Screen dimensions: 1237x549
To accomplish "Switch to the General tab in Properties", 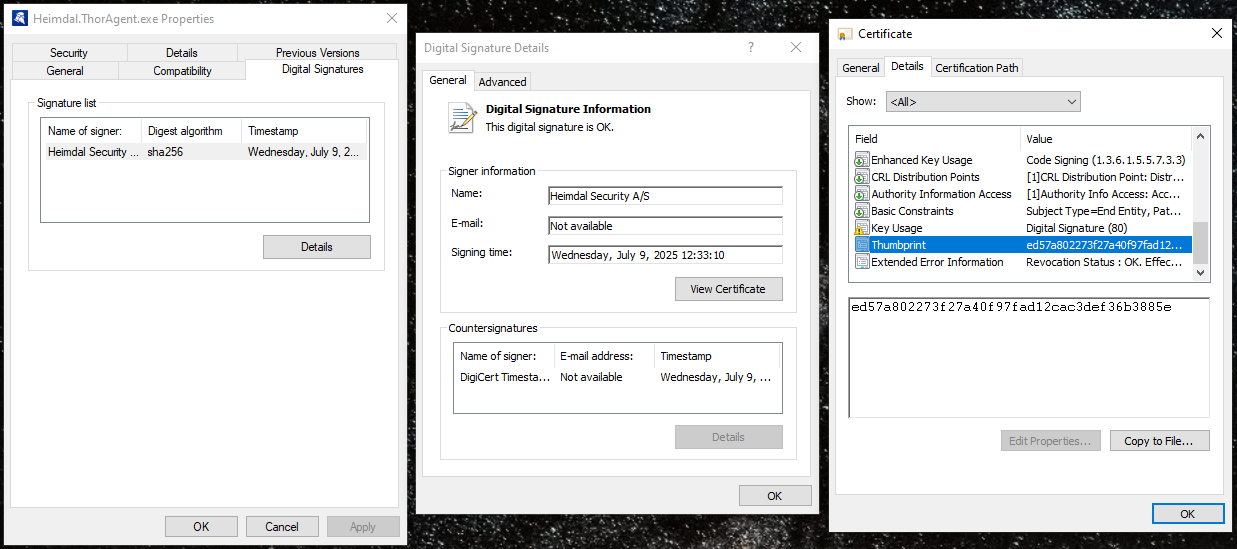I will [x=65, y=71].
